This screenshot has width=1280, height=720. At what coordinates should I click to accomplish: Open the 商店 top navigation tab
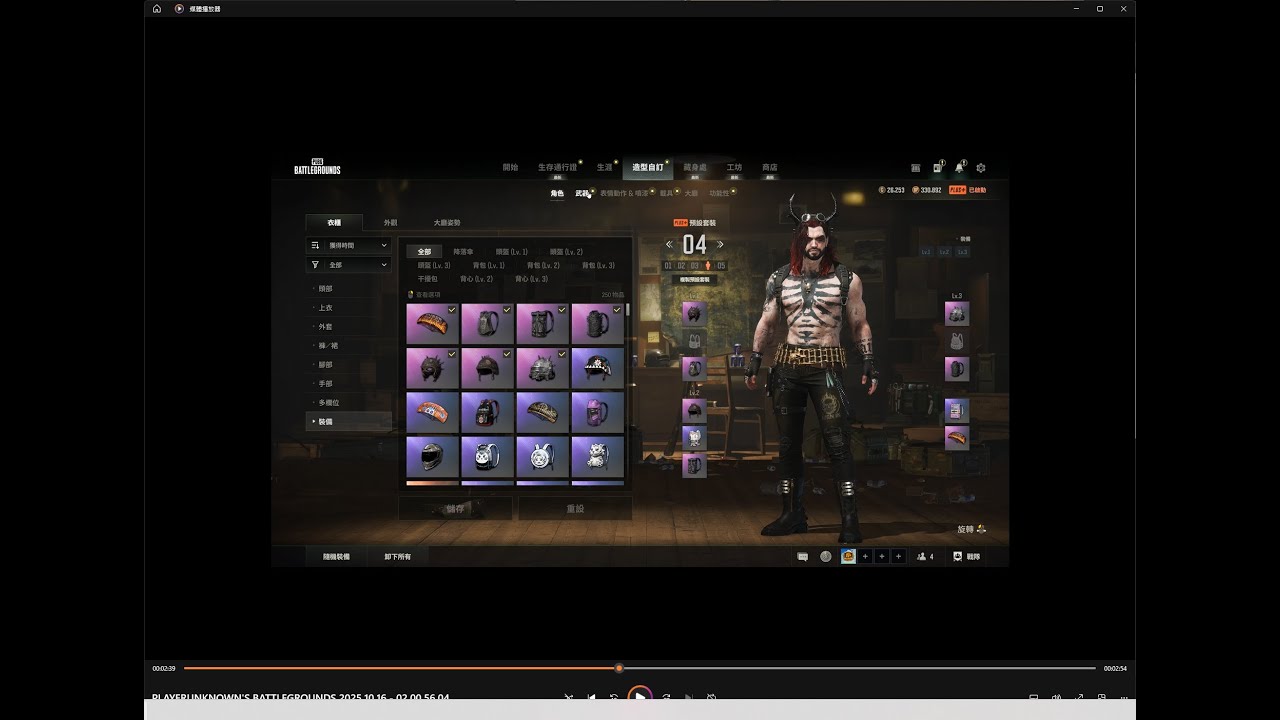click(769, 167)
